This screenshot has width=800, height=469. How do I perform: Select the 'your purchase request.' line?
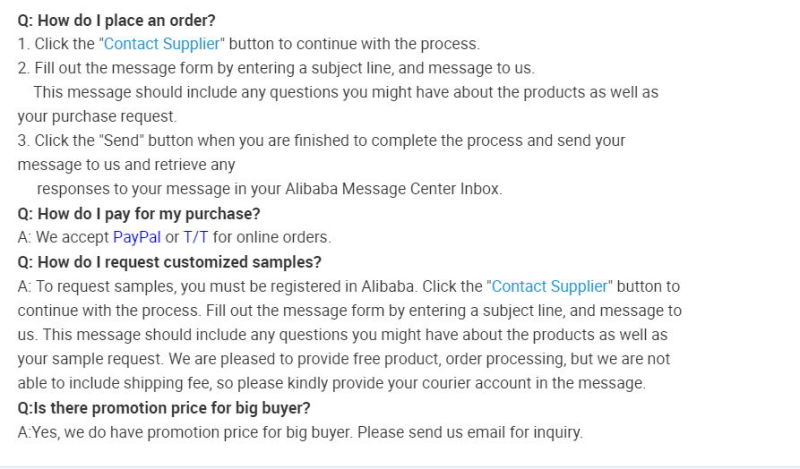(97, 116)
